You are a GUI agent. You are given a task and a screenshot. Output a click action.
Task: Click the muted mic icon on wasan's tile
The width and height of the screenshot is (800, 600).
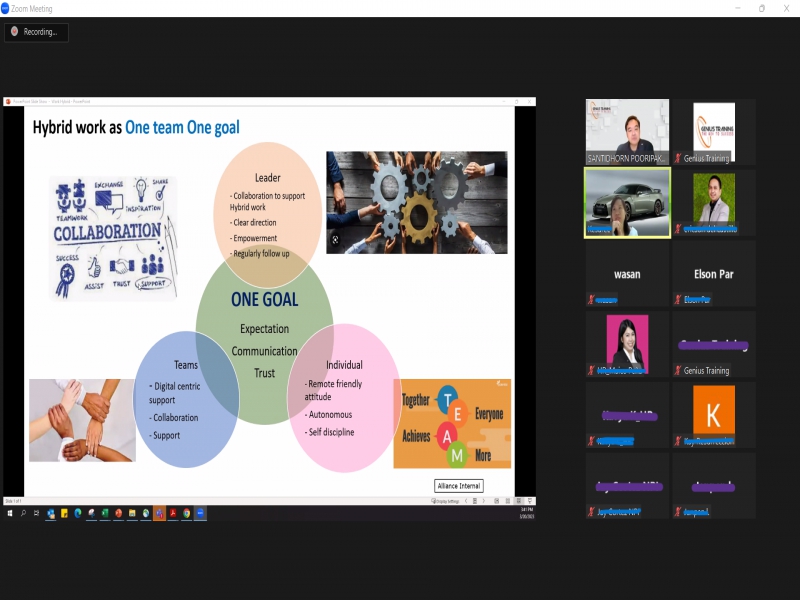click(x=591, y=299)
